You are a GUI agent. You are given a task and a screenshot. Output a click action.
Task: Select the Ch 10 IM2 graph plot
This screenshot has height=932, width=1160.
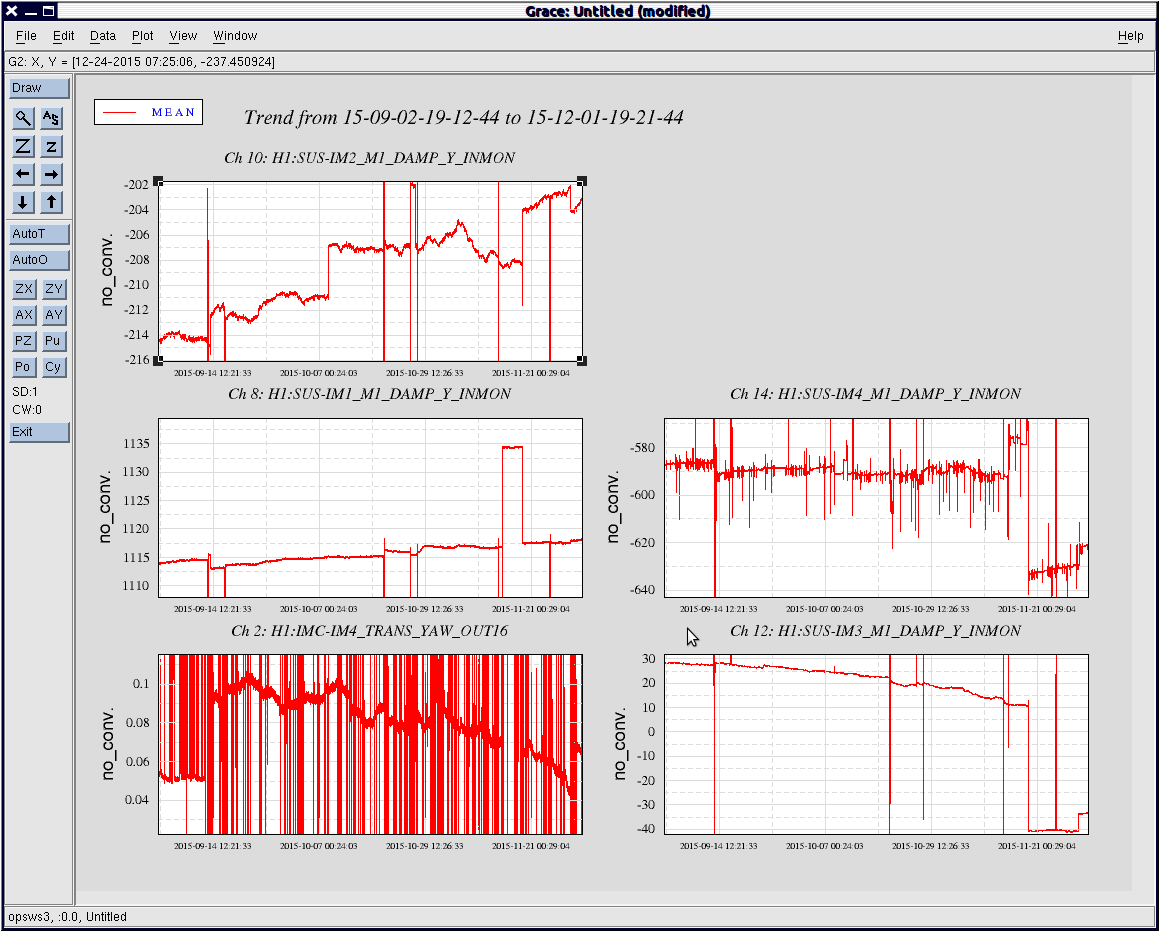coord(370,271)
